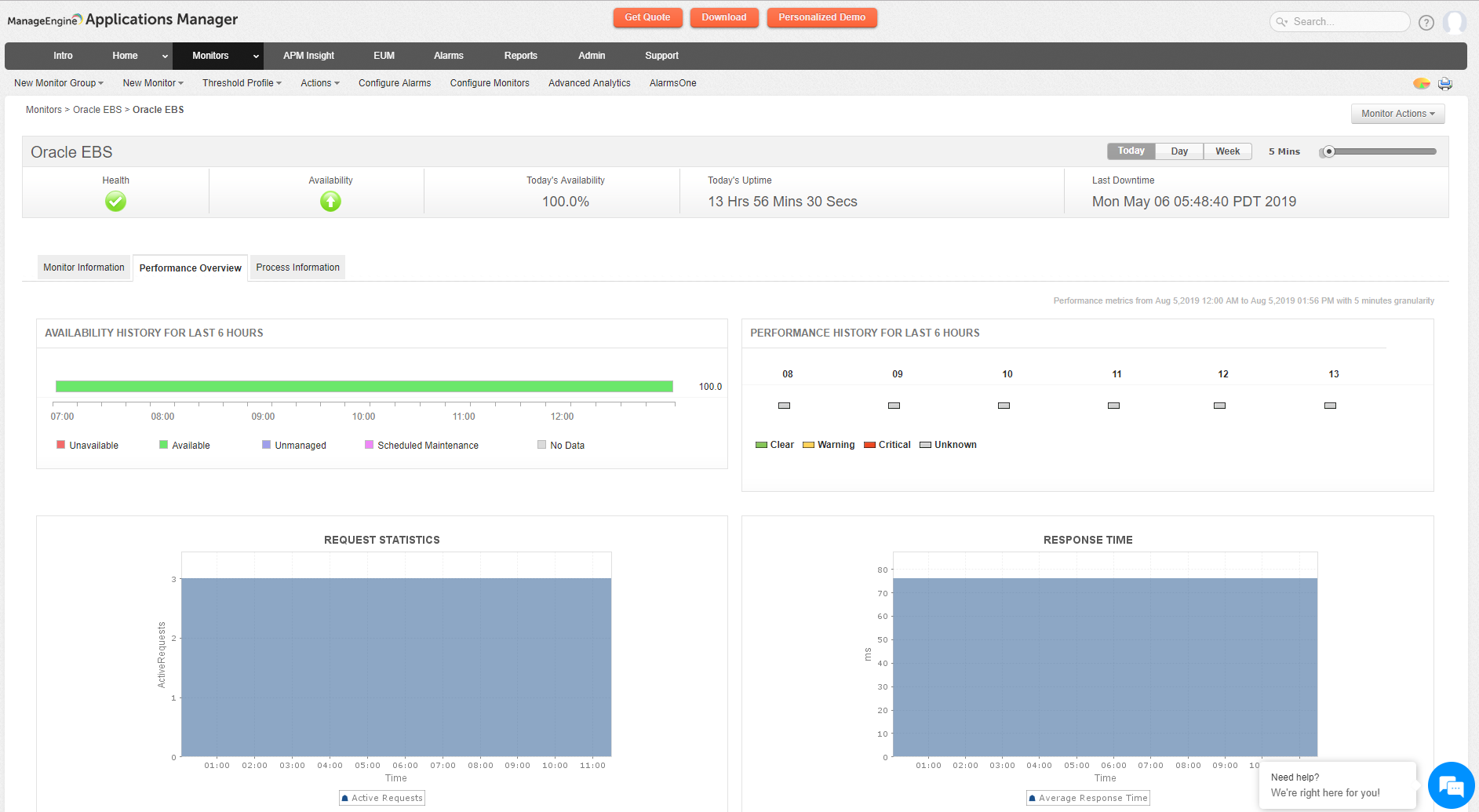The height and width of the screenshot is (812, 1479).
Task: Click the green availability history bar
Action: point(364,386)
